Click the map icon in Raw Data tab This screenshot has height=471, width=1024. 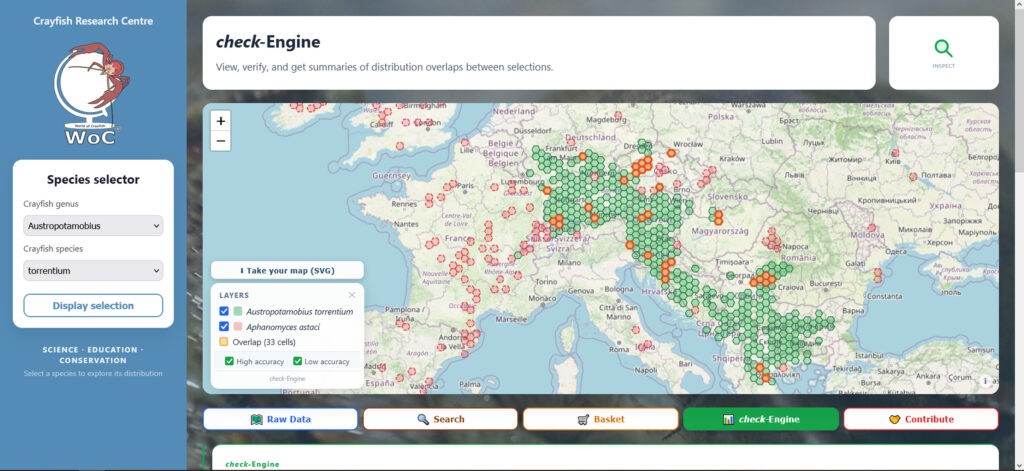pos(256,419)
